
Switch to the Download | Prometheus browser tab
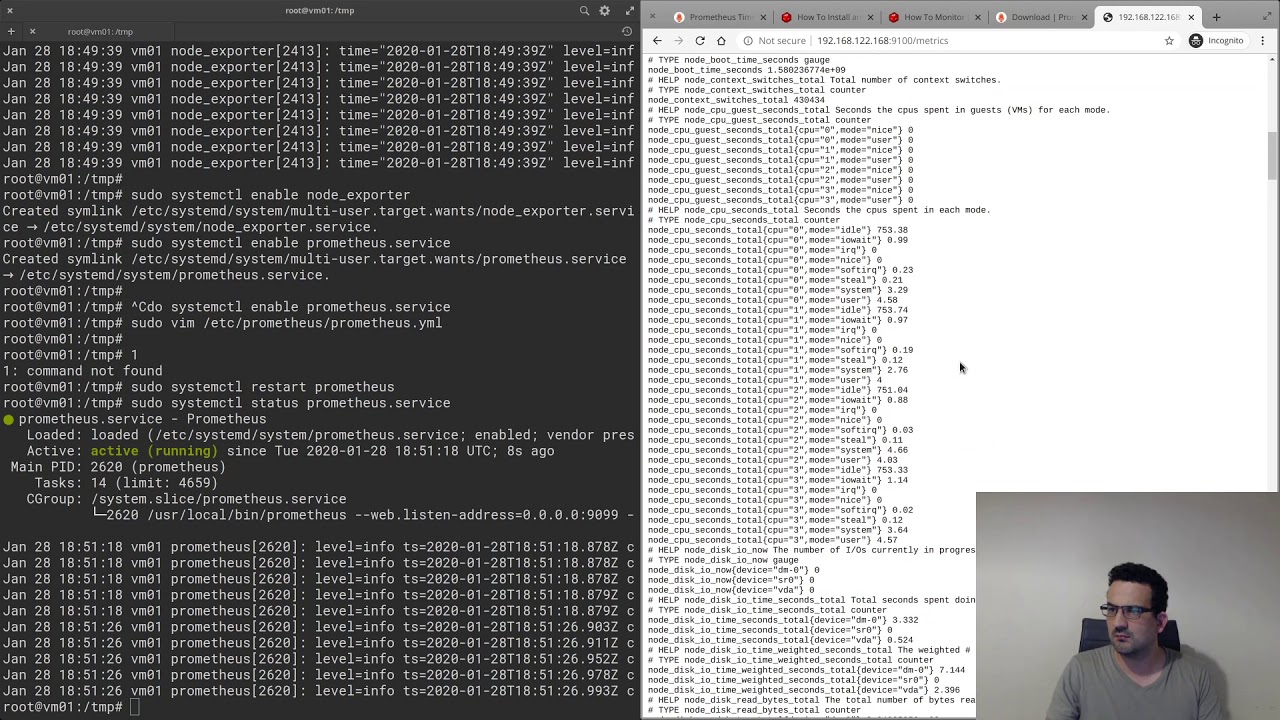click(x=1042, y=17)
